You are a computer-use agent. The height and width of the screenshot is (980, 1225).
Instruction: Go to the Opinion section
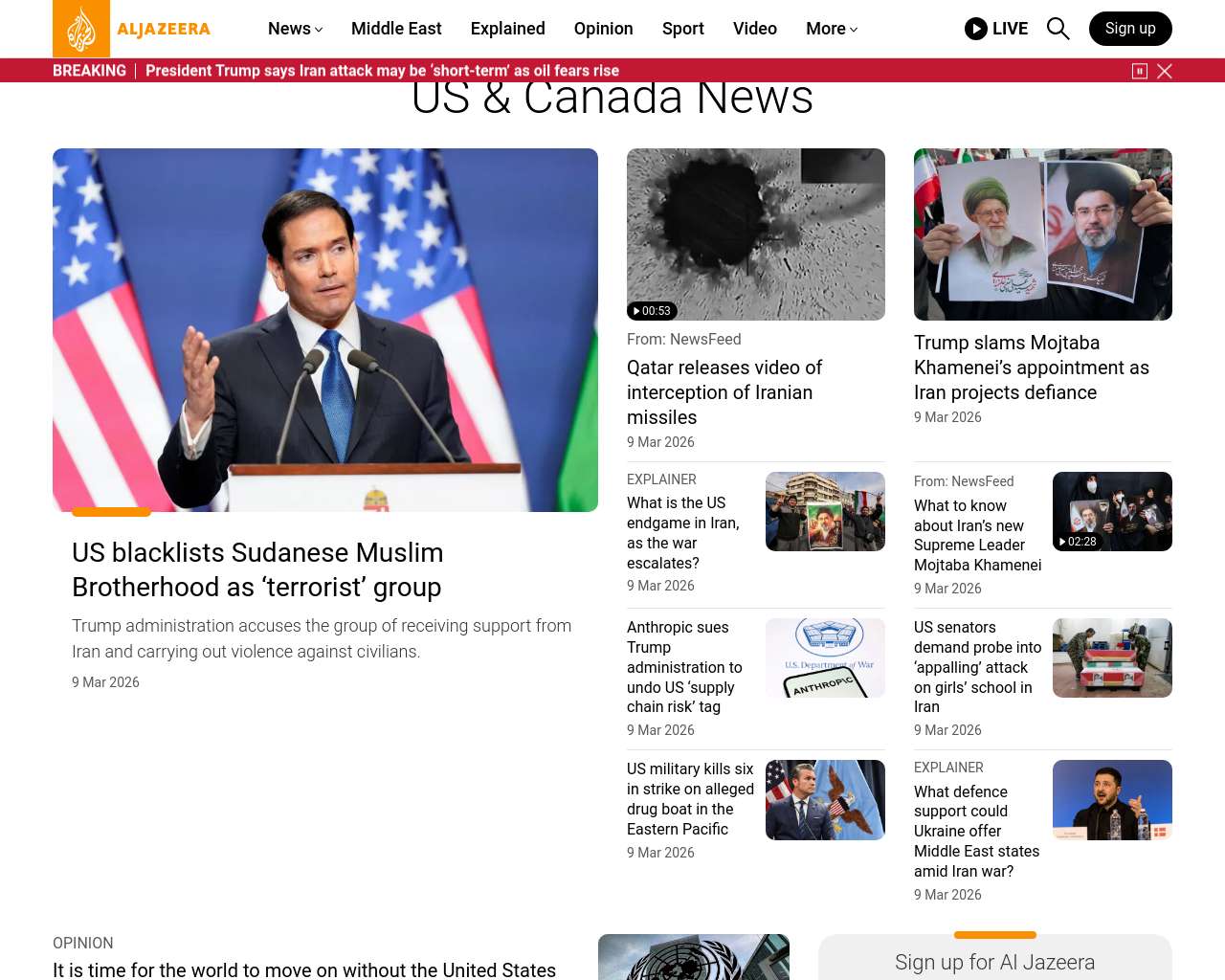coord(603,29)
